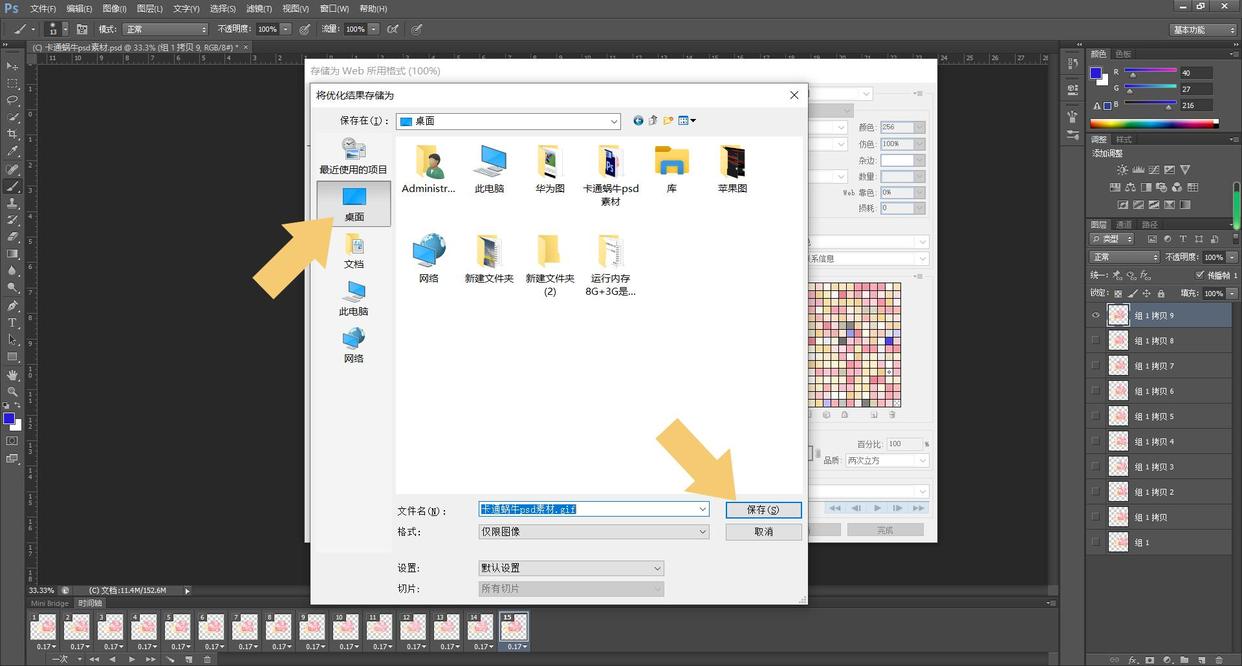This screenshot has height=666, width=1242.
Task: Go back to the last visited folder
Action: (x=639, y=121)
